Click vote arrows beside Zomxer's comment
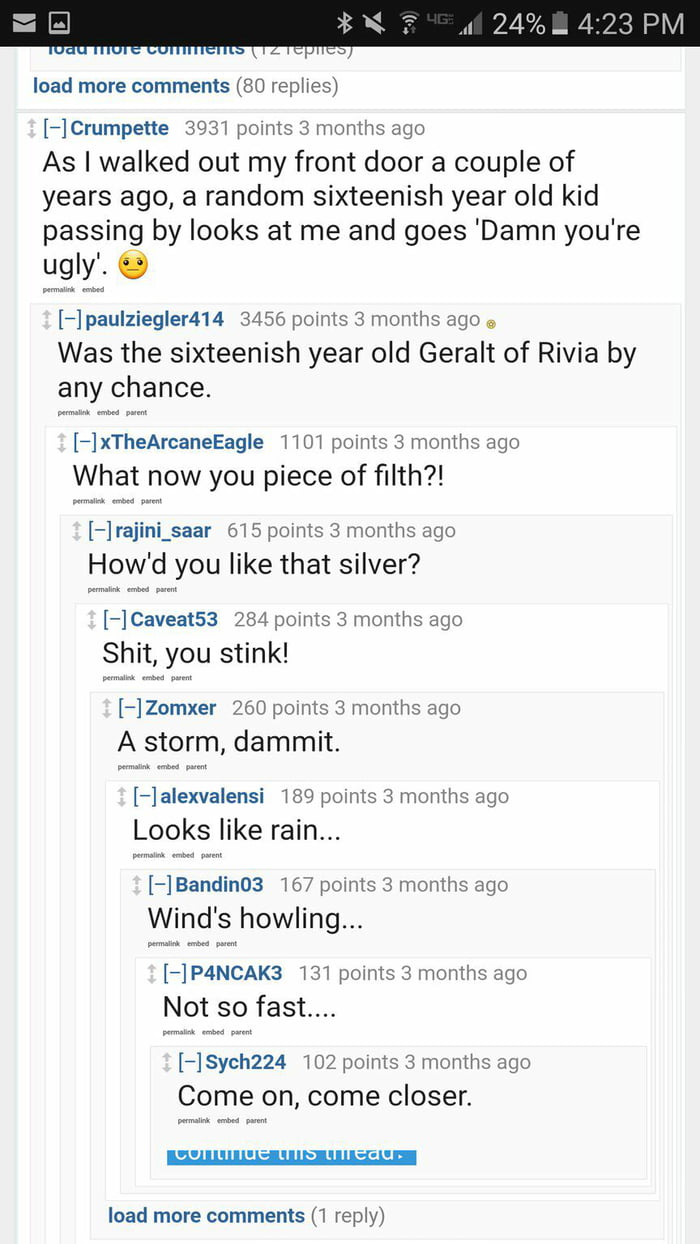This screenshot has width=700, height=1244. (x=106, y=709)
